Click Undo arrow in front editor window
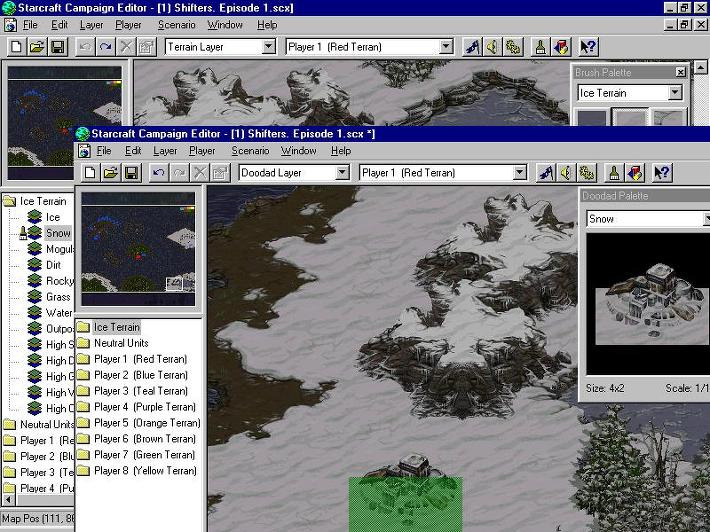The image size is (710, 532). tap(158, 173)
